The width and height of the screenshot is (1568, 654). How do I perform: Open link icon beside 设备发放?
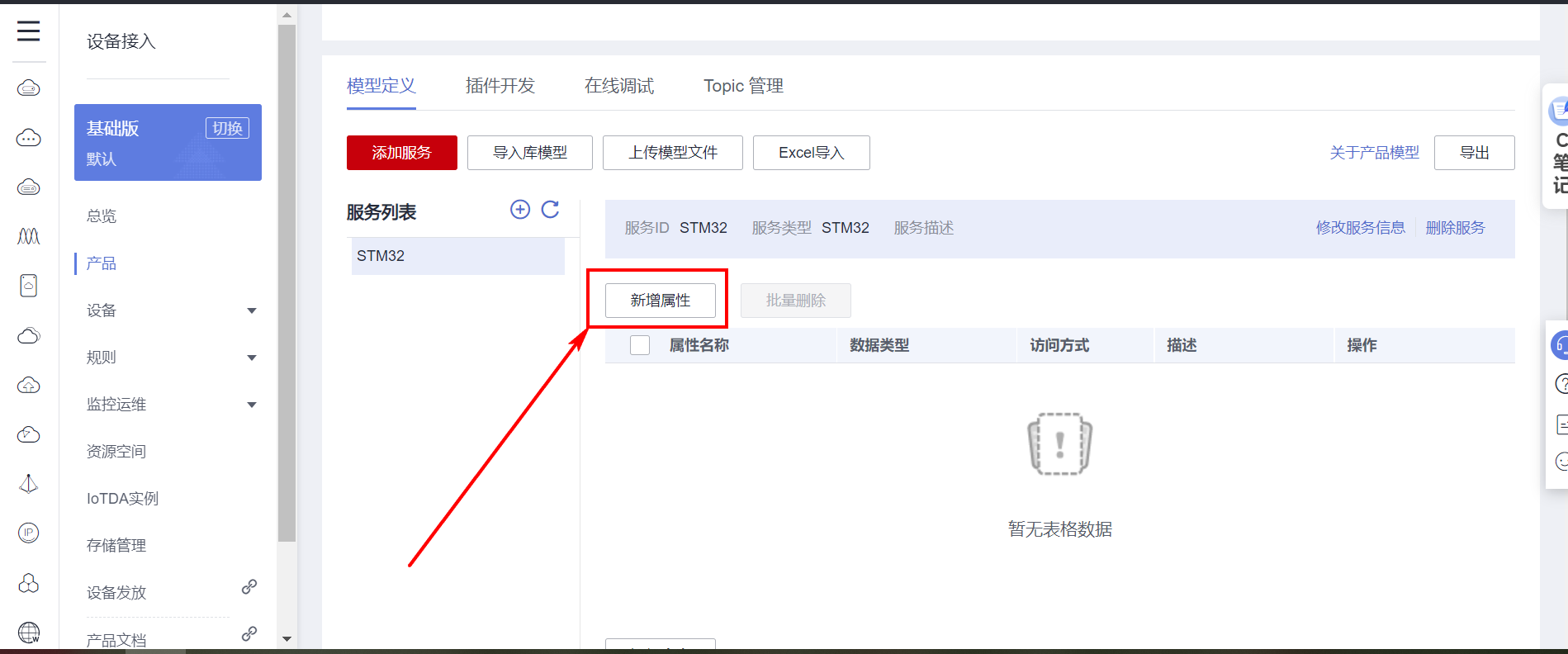coord(249,587)
